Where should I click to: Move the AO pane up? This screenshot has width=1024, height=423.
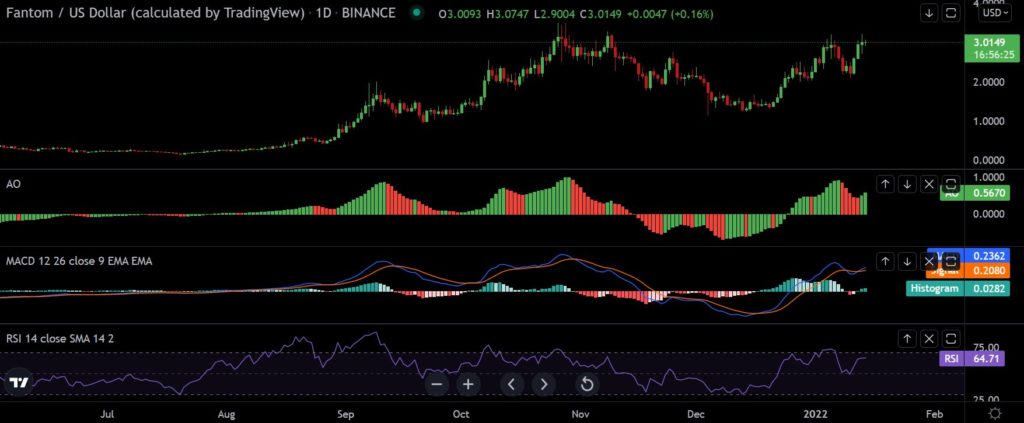[885, 185]
